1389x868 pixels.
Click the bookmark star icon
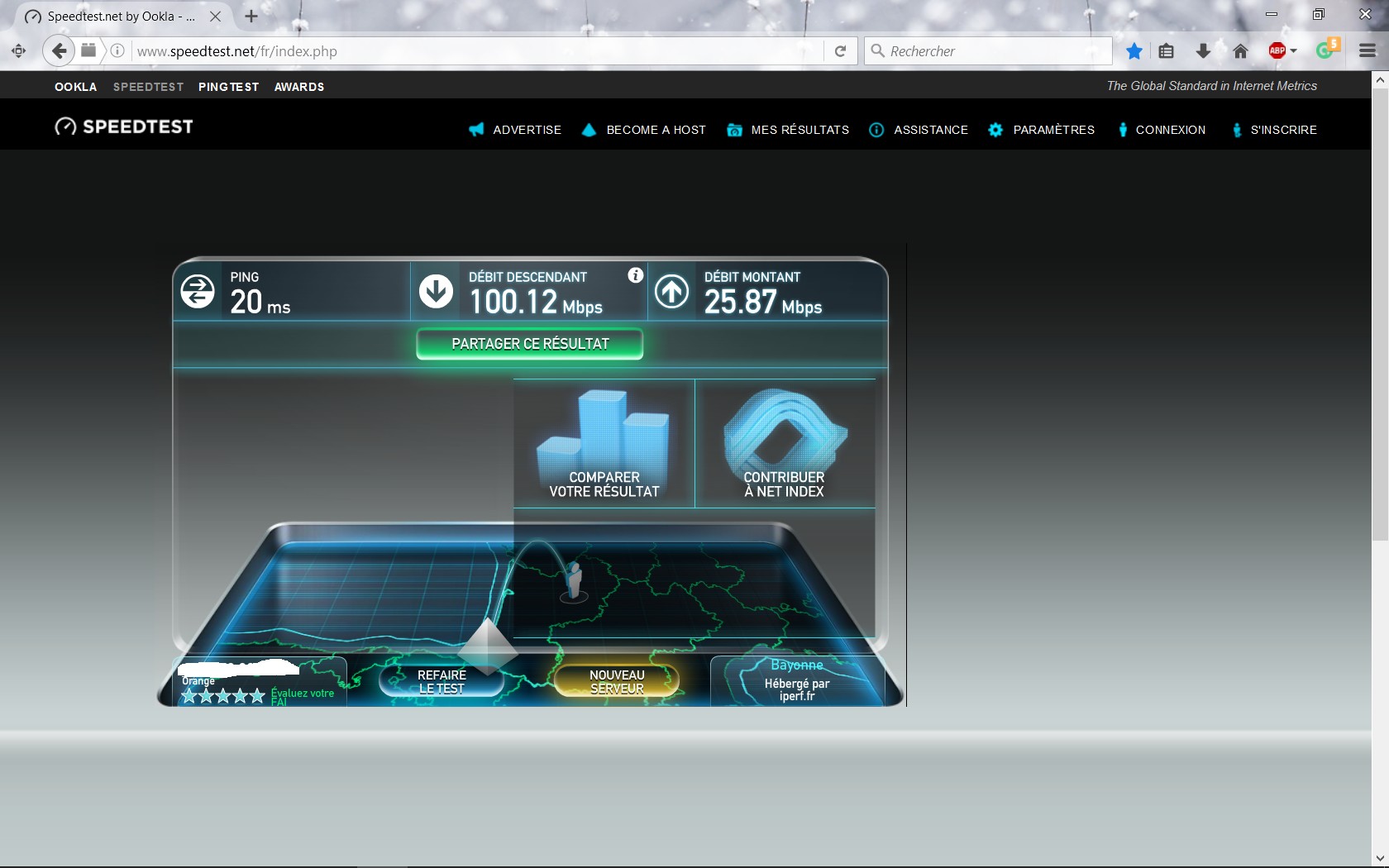tap(1134, 51)
